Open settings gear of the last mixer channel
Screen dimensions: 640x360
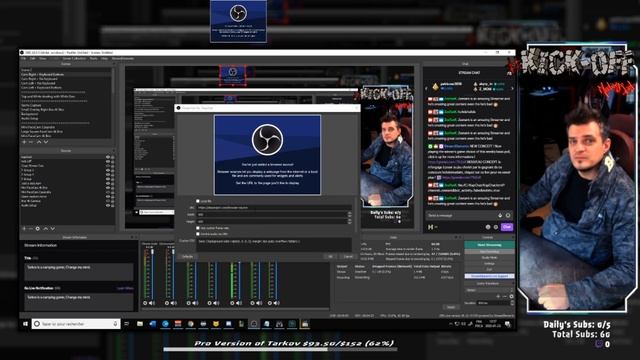(x=270, y=303)
